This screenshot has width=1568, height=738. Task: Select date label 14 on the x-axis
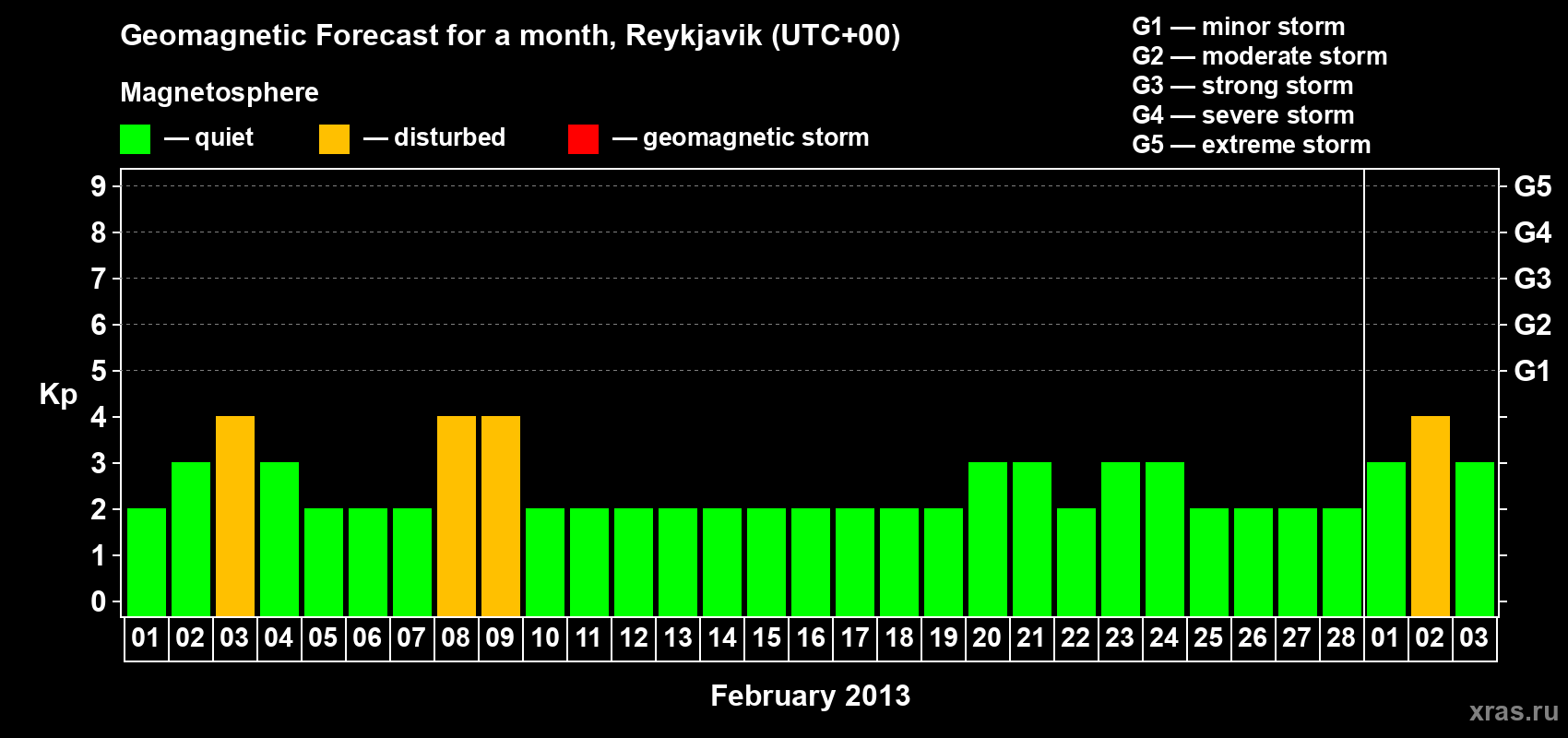pyautogui.click(x=721, y=638)
